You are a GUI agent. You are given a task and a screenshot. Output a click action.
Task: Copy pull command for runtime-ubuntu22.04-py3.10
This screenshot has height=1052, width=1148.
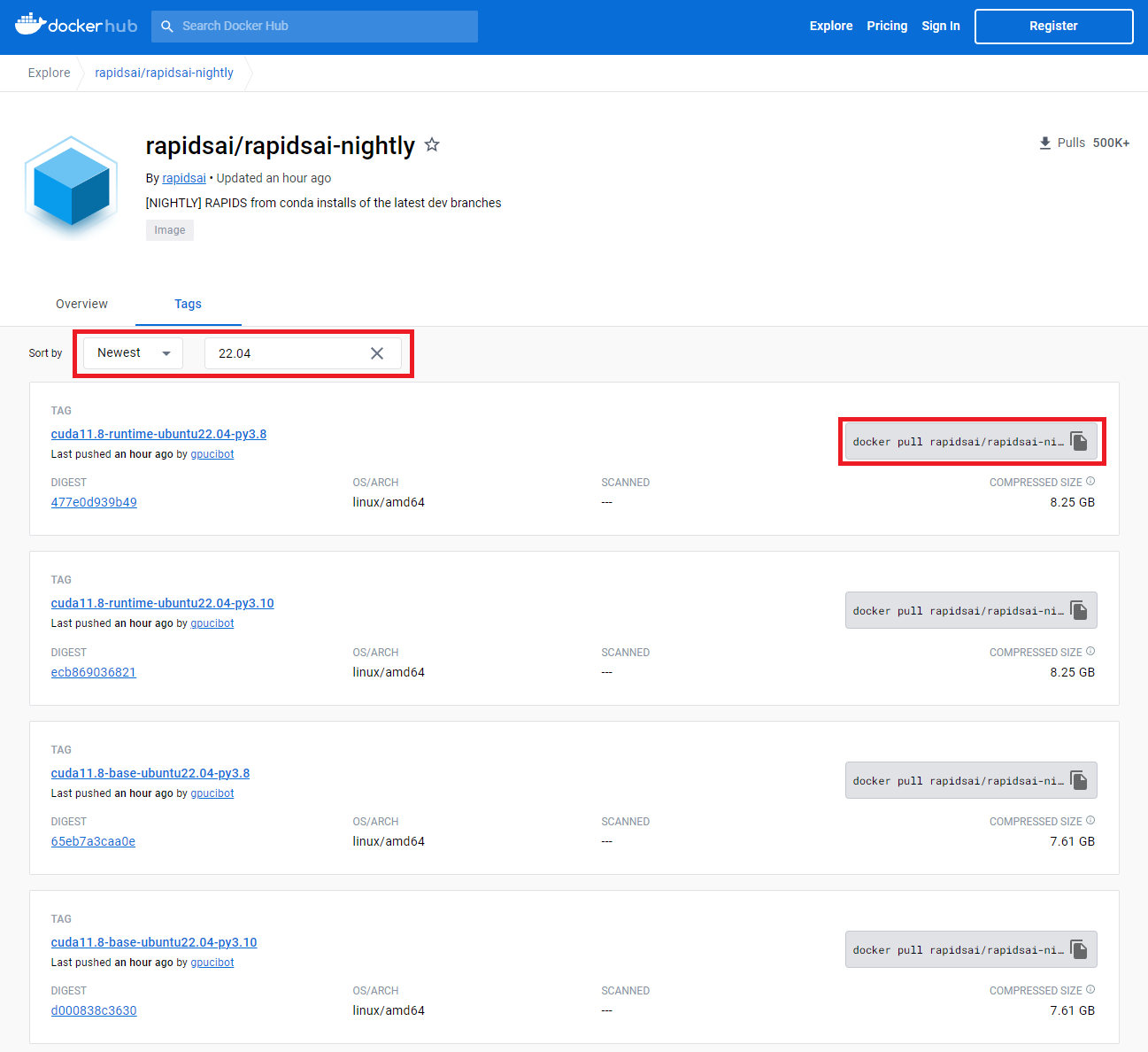click(1079, 610)
